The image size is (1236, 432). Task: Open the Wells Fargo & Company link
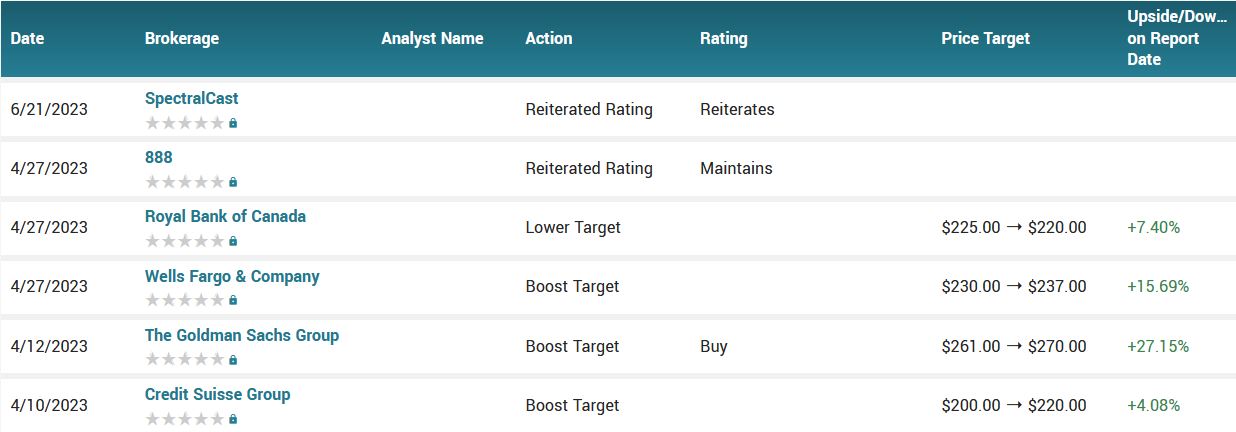tap(232, 276)
